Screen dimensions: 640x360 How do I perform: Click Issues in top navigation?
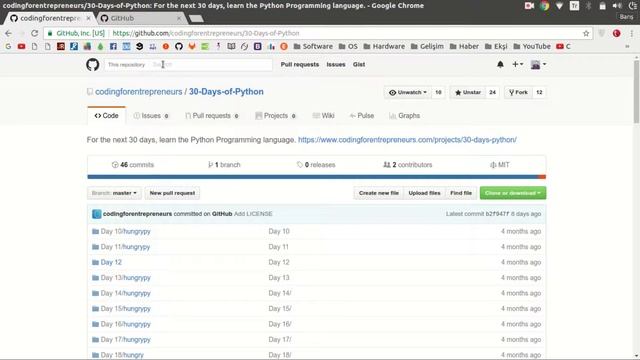[x=336, y=64]
